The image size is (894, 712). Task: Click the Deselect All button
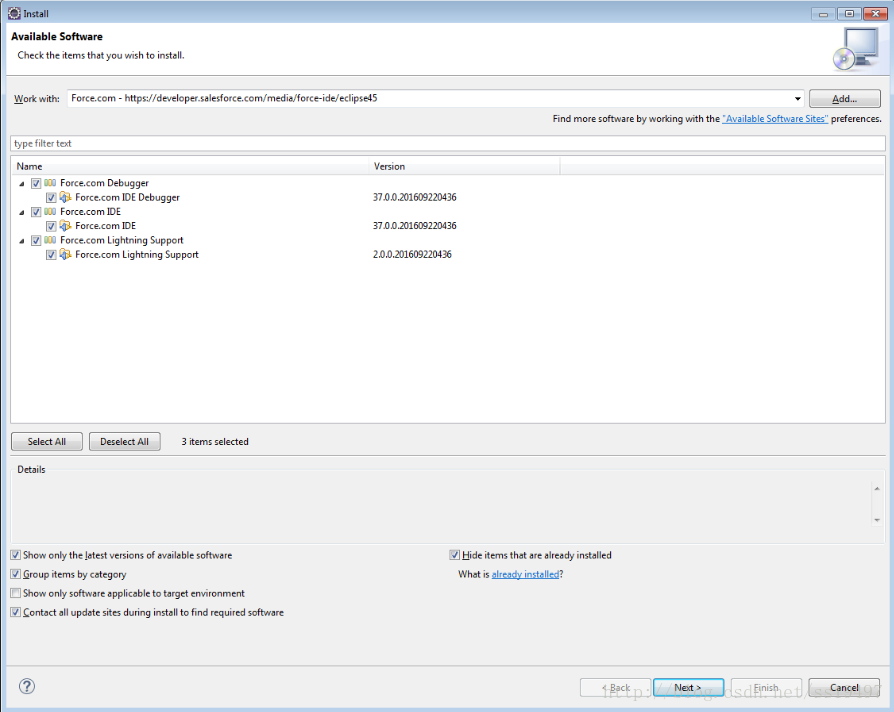point(124,442)
